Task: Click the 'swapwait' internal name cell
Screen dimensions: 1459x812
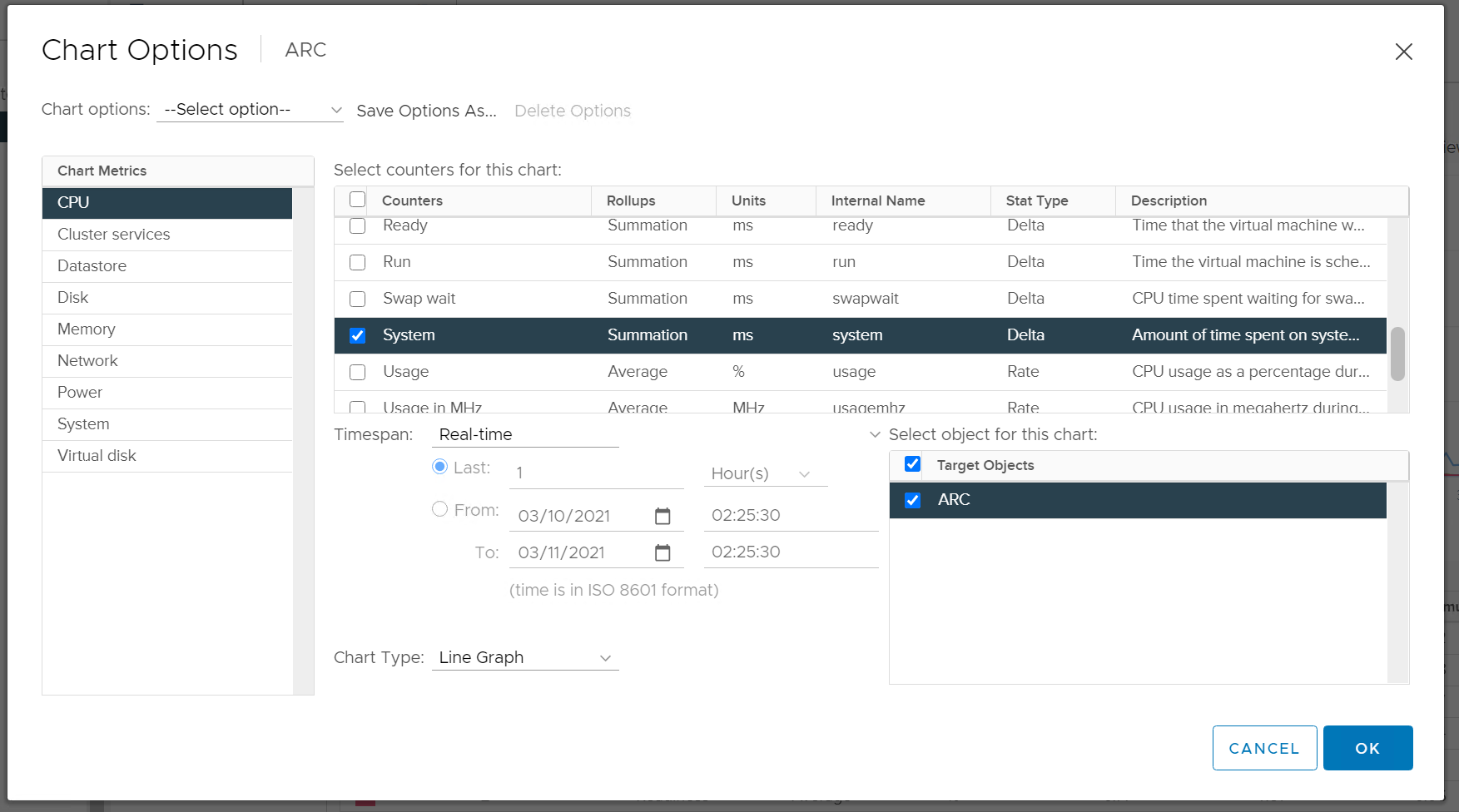Action: click(866, 299)
